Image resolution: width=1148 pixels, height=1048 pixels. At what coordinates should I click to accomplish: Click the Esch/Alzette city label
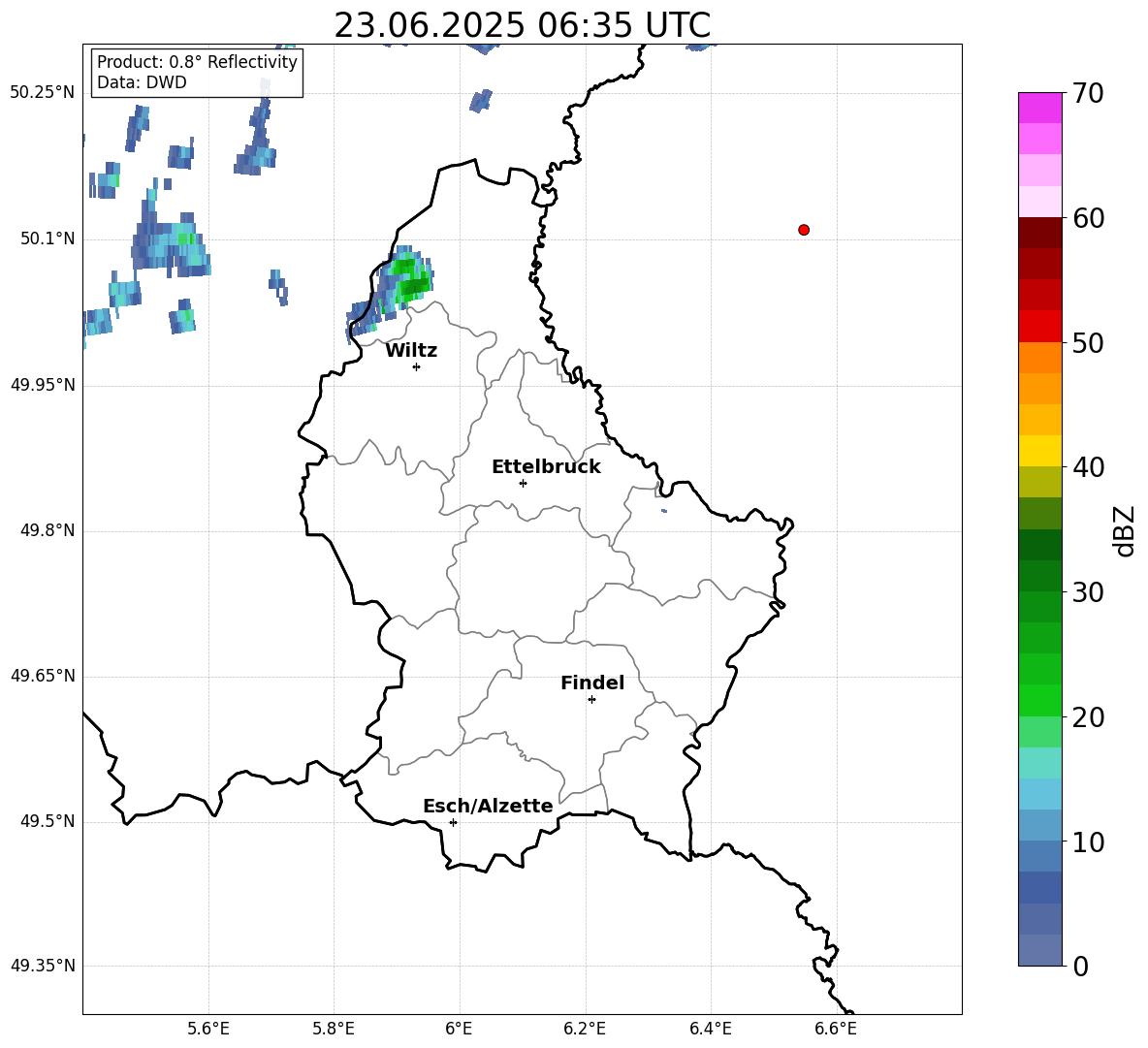point(488,806)
